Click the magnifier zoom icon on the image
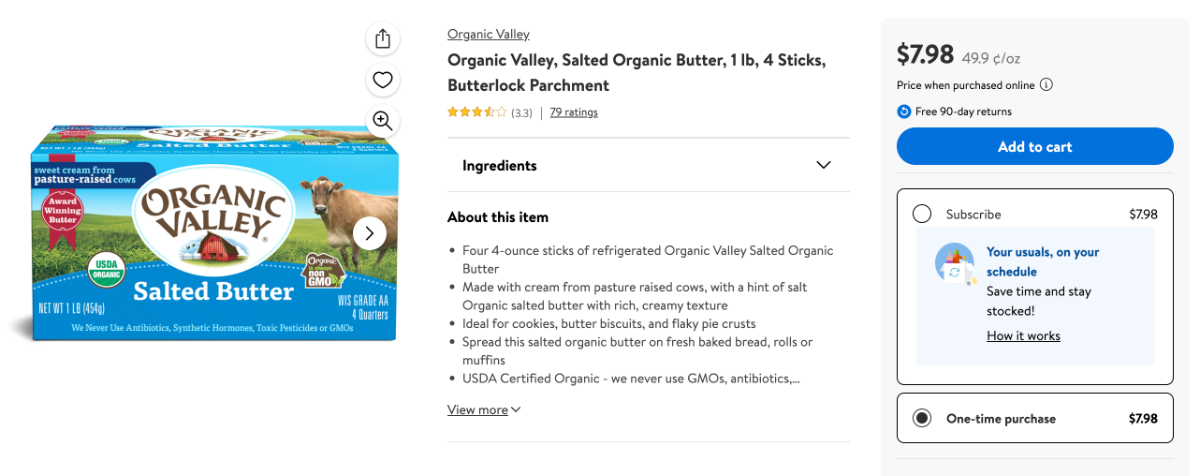1200x476 pixels. point(382,121)
